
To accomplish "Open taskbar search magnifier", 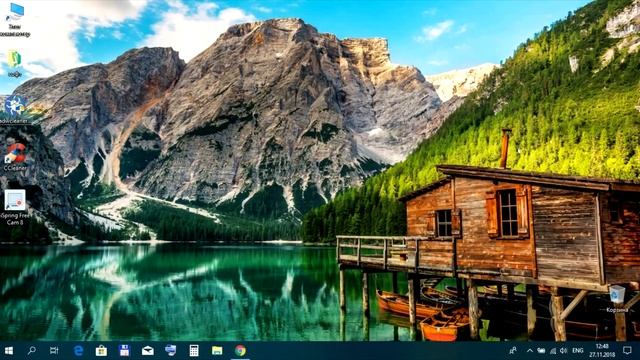I will [31, 351].
